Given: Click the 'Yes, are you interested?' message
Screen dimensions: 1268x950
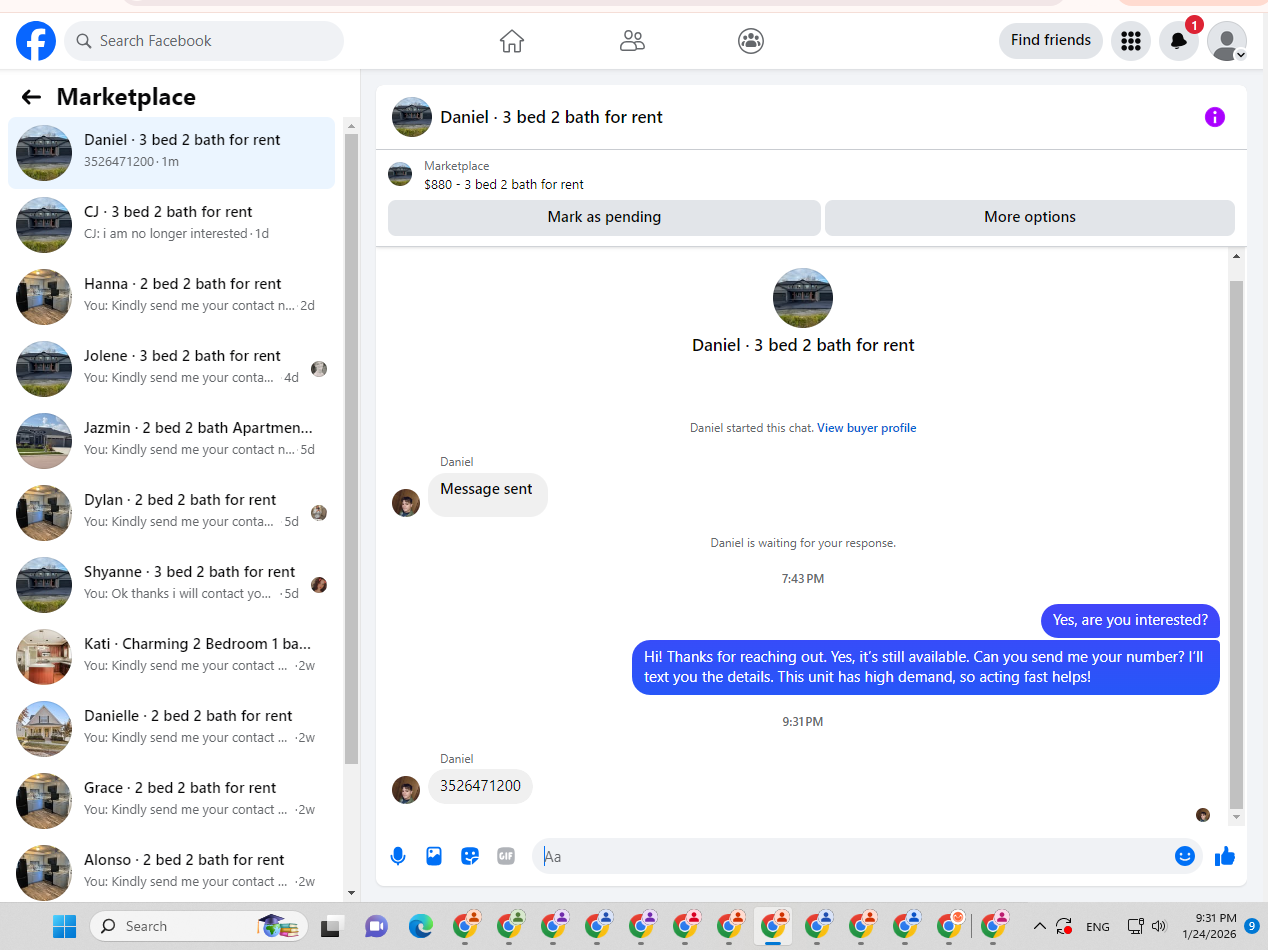Looking at the screenshot, I should tap(1130, 620).
